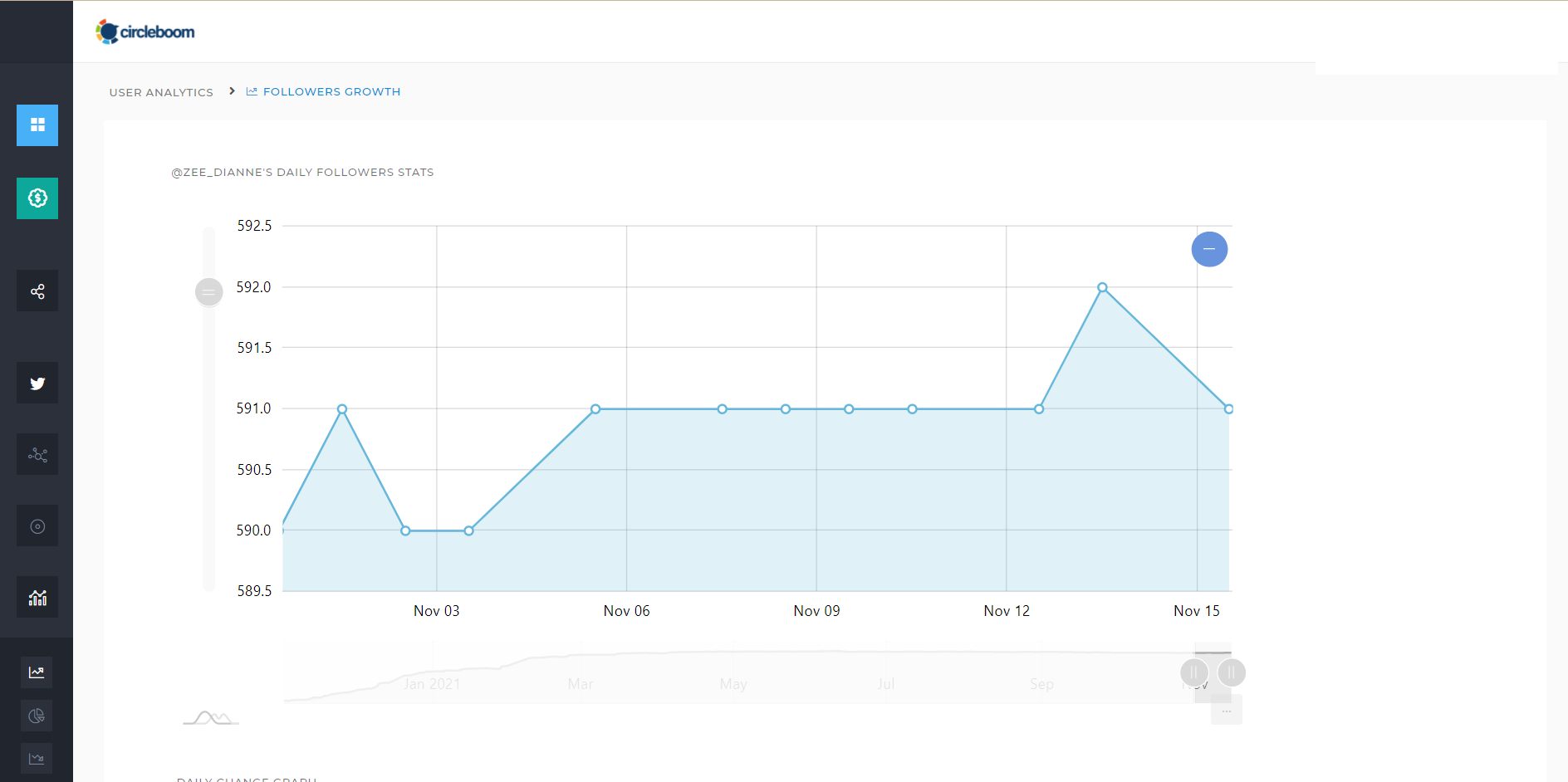
Task: Click the bottom trend chart icon
Action: click(36, 758)
